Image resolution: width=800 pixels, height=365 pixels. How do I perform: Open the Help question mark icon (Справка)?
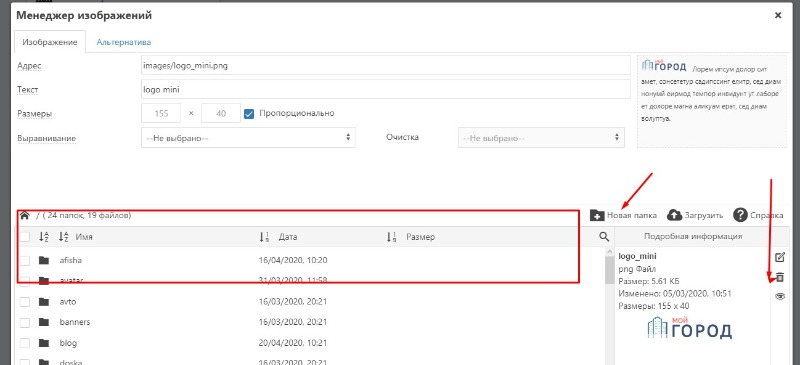tap(740, 215)
